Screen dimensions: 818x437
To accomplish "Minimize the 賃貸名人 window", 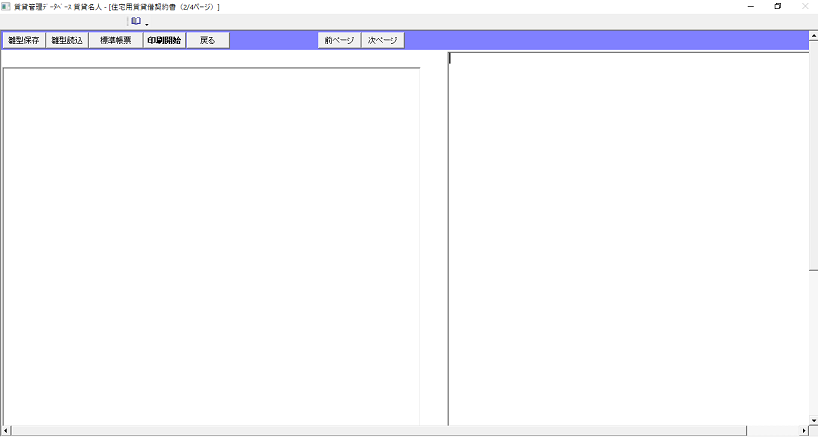I will click(749, 6).
